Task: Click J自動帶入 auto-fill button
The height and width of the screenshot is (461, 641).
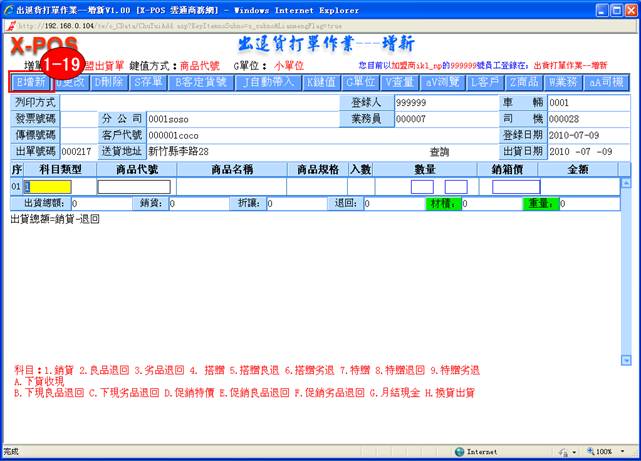Action: [x=268, y=81]
